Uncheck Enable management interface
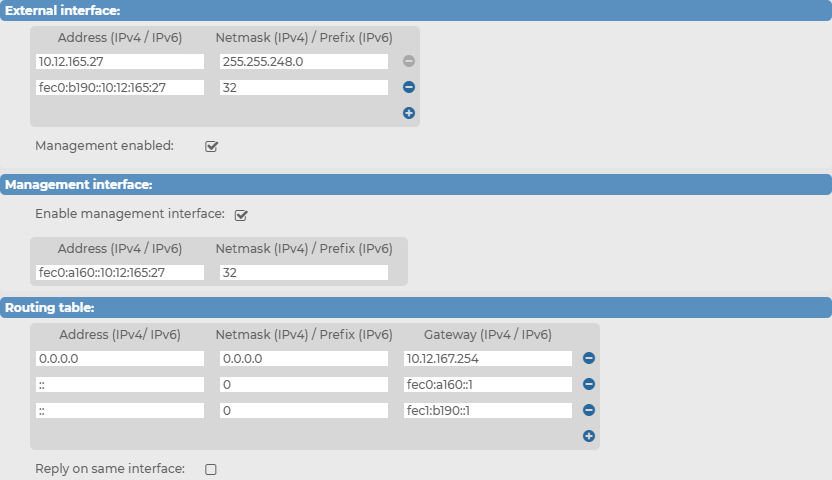Screen dimensions: 832x480 (x=241, y=215)
